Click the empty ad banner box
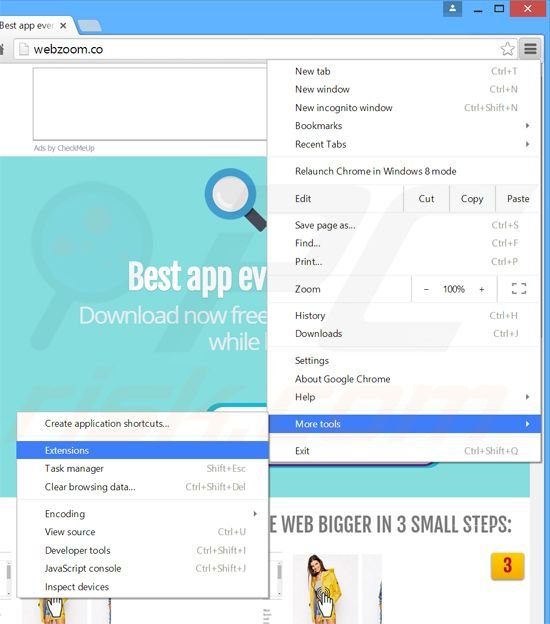The width and height of the screenshot is (550, 624). pos(150,104)
